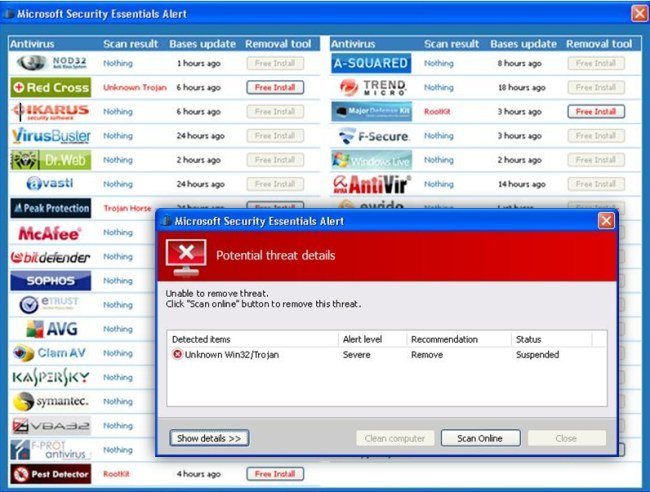Click the VirusBuster logo
Viewport: 650px width, 492px height.
click(x=51, y=136)
